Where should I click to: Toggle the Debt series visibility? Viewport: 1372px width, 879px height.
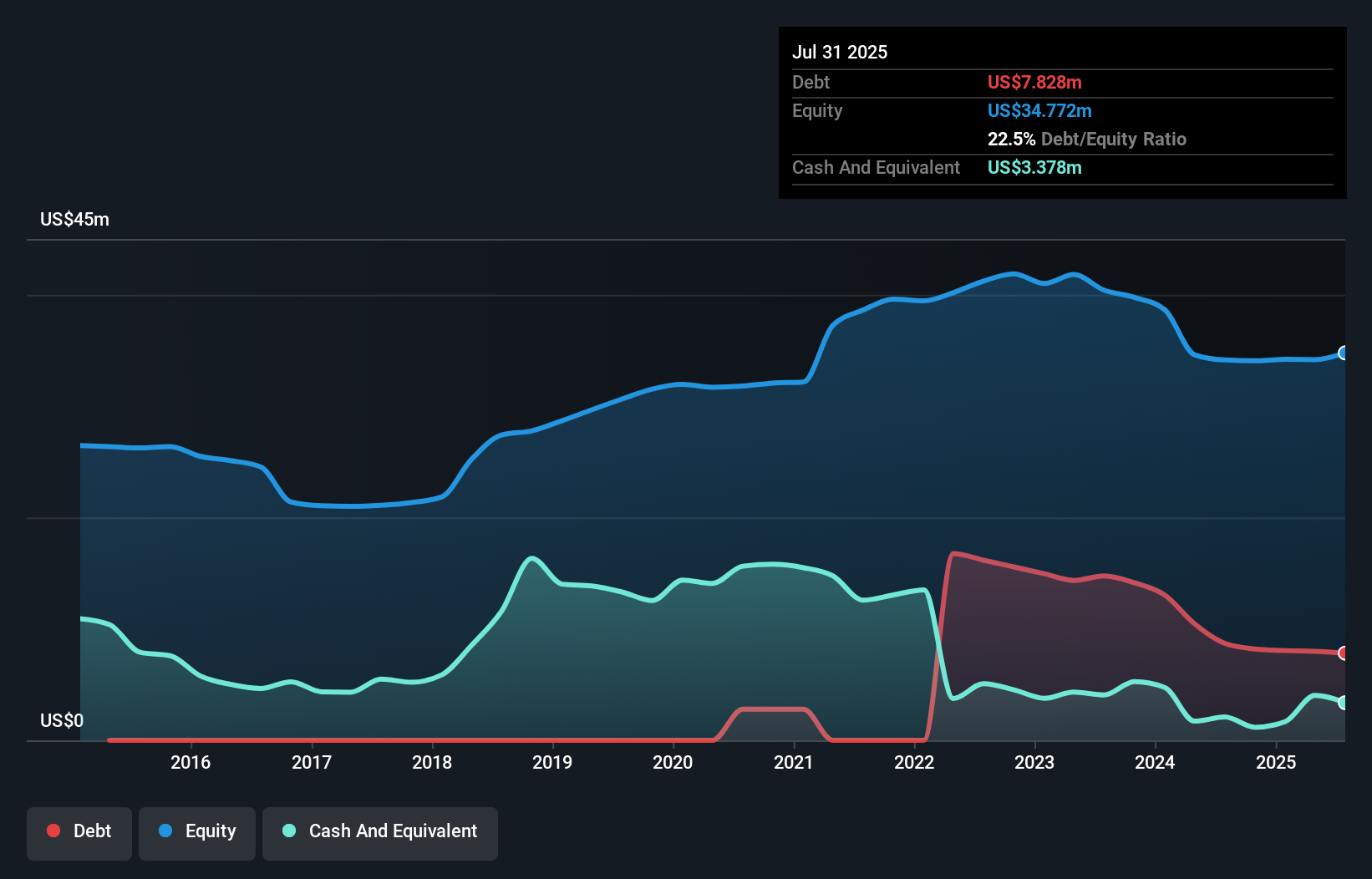(79, 831)
